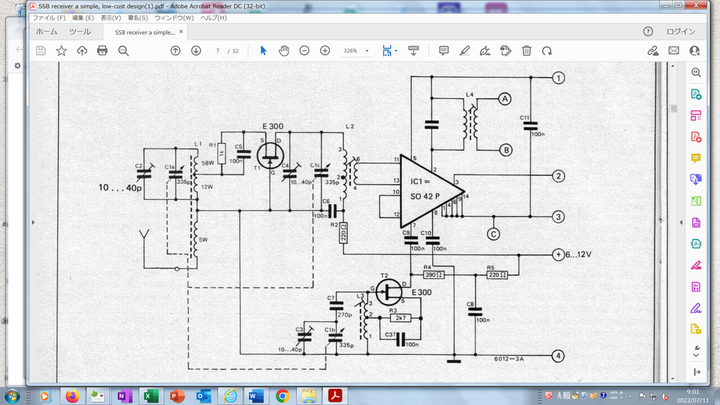Viewport: 720px width, 405px height.
Task: Print the PDF document
Action: (101, 50)
